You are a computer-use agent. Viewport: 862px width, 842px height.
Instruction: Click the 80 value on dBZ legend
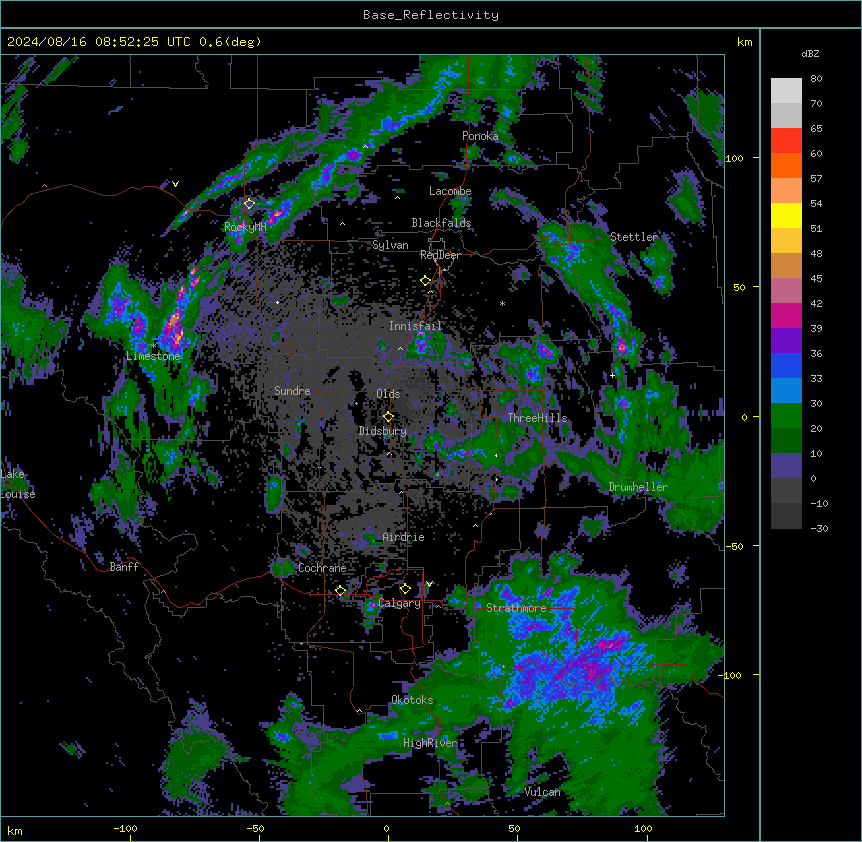point(816,79)
